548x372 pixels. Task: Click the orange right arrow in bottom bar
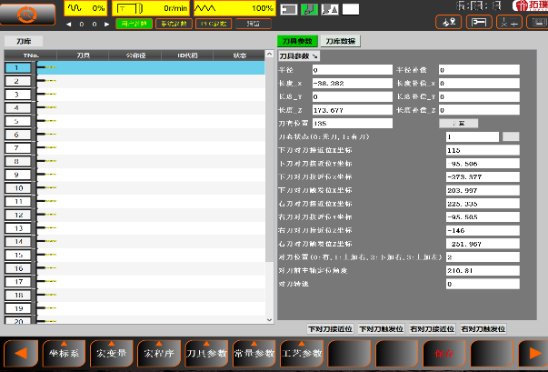tap(533, 353)
